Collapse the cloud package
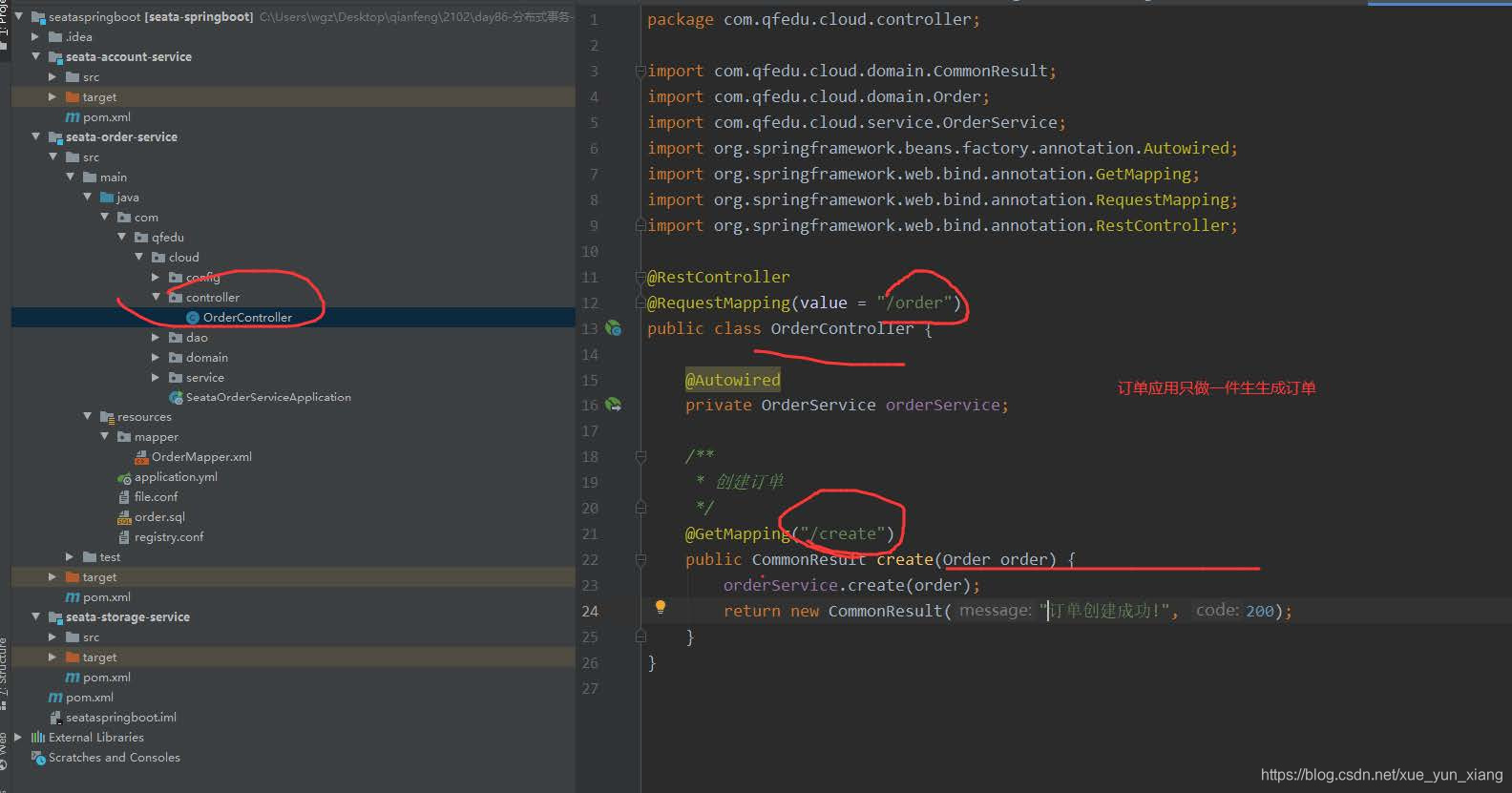 pos(138,258)
